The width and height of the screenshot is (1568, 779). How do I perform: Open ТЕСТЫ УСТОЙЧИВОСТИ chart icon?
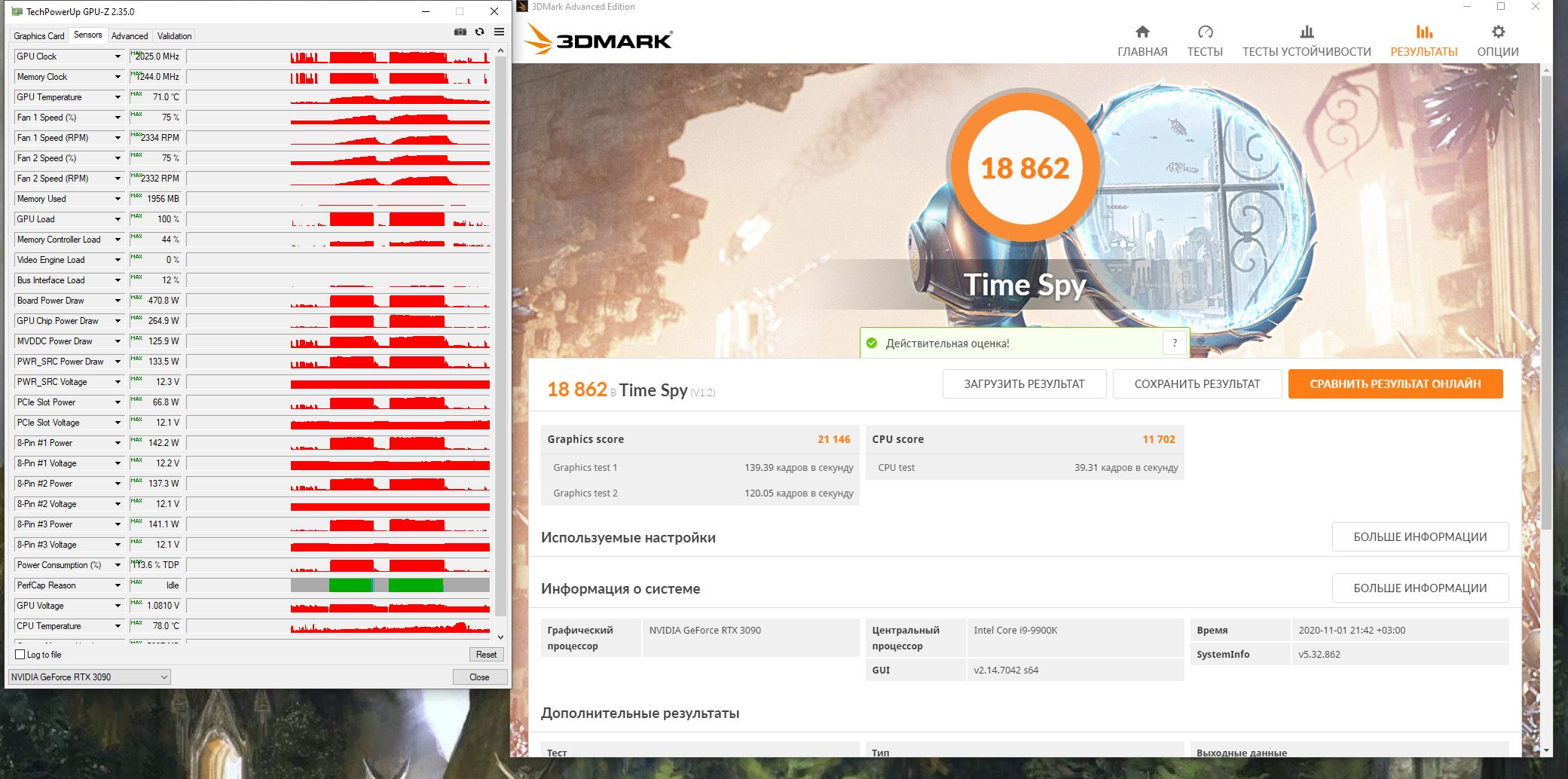1307,32
